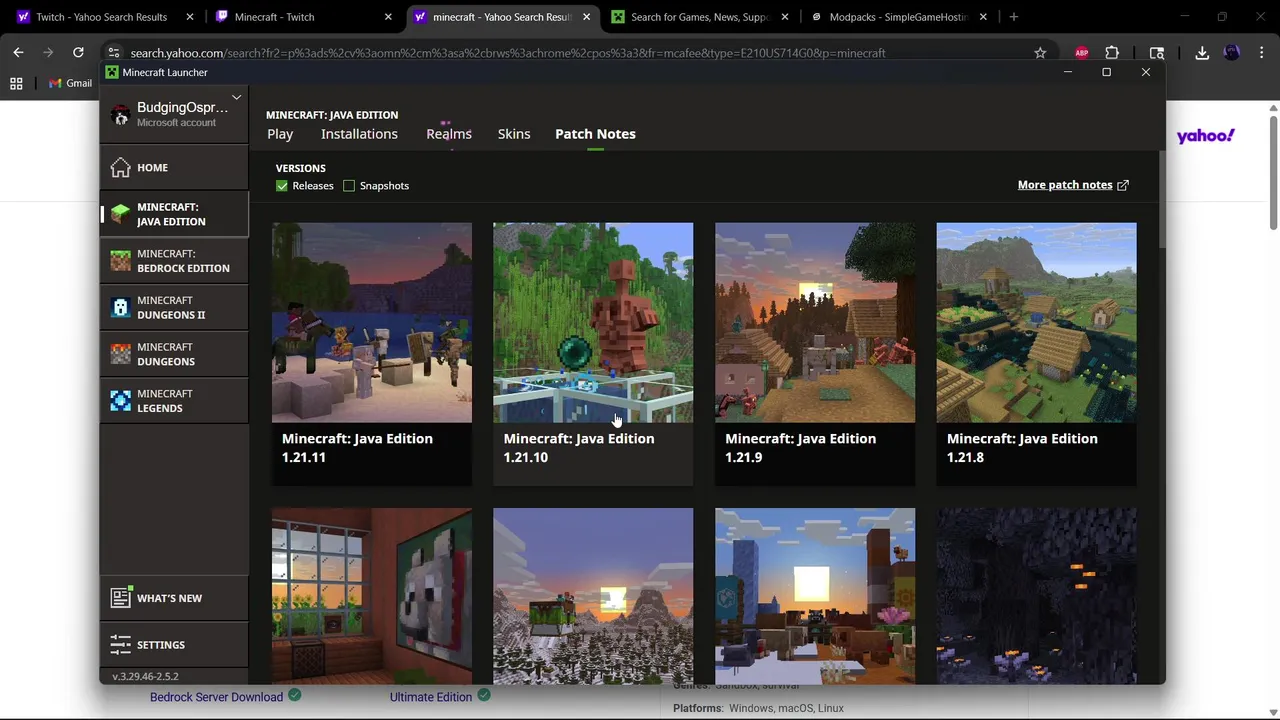
Task: Uncheck the Releases checkbox
Action: (x=282, y=186)
